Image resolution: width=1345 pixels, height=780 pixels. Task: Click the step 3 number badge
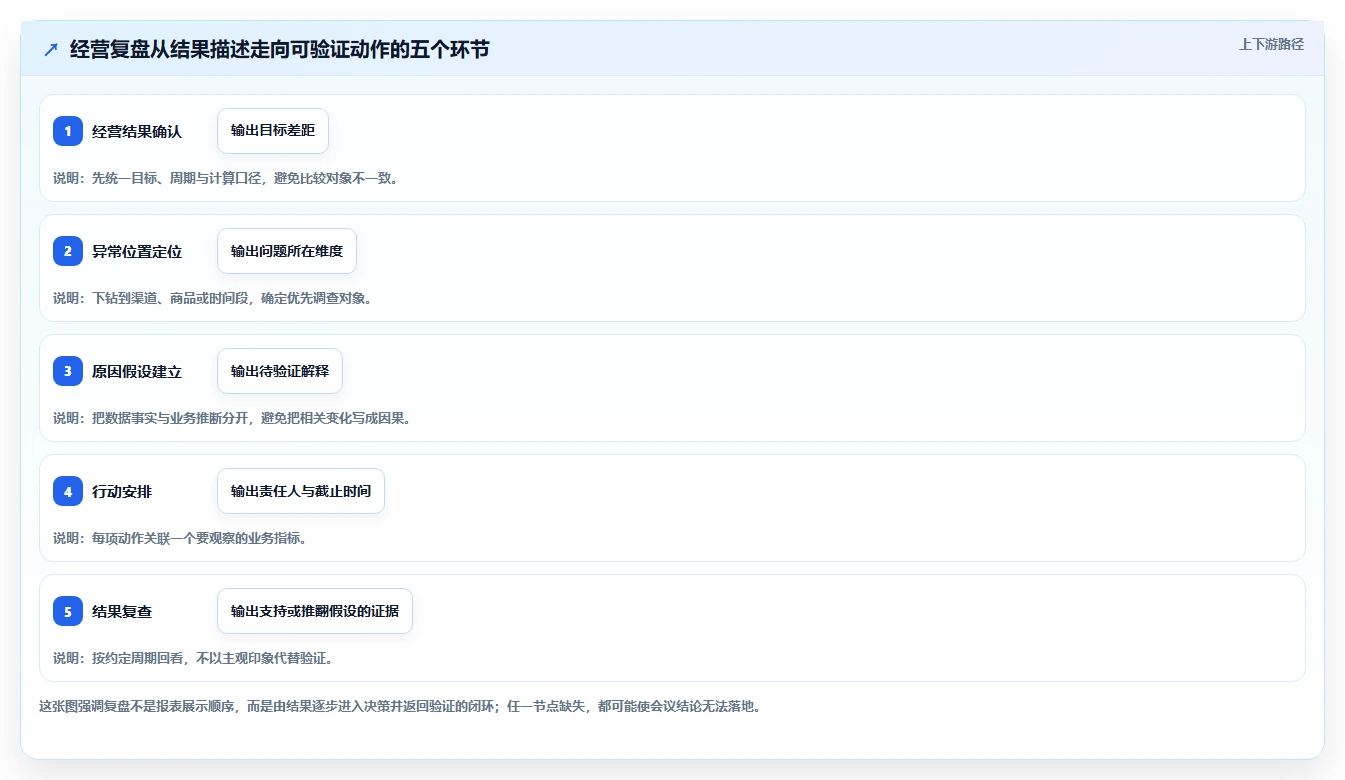coord(68,371)
